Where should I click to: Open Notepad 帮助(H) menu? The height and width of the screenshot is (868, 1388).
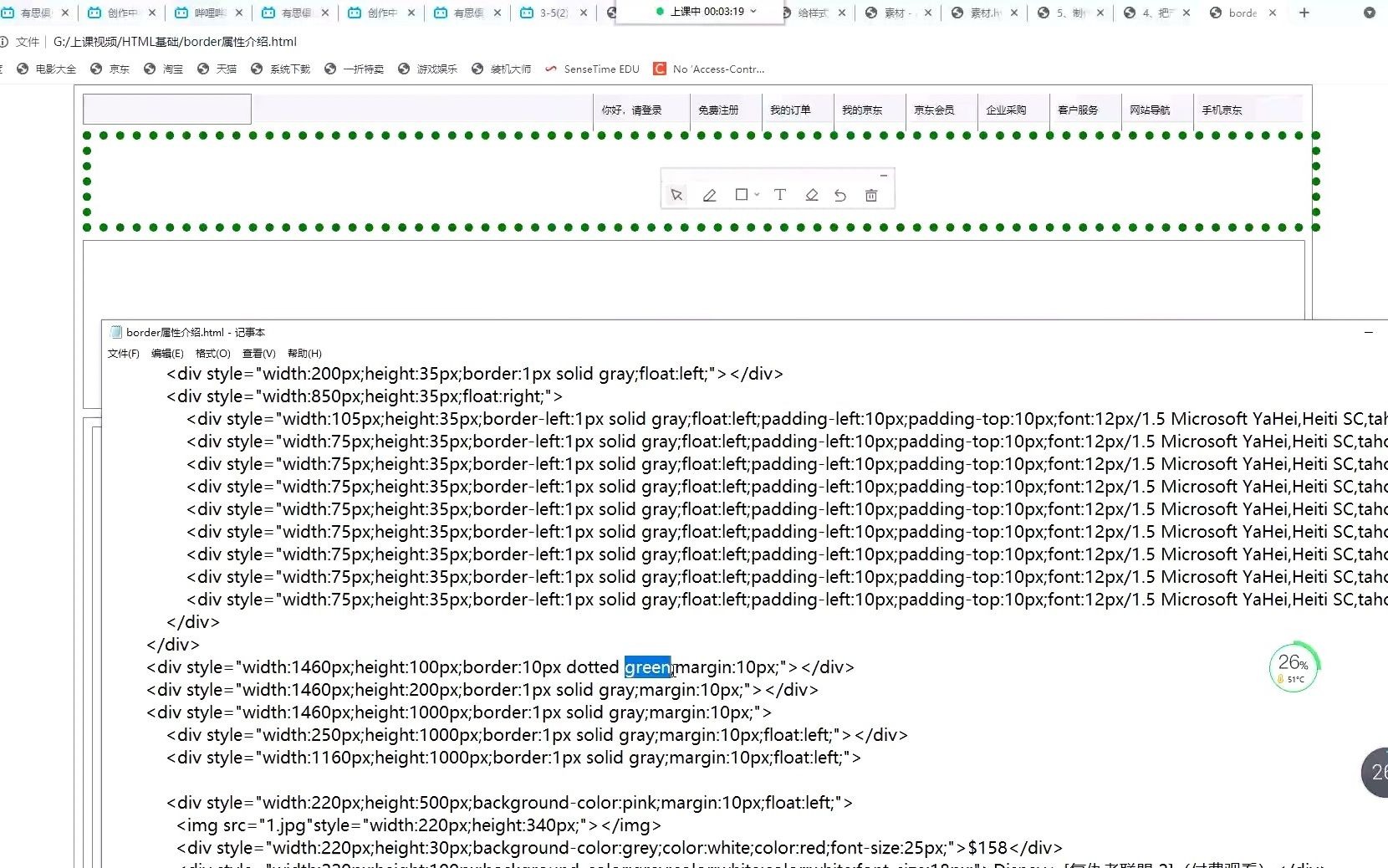304,354
